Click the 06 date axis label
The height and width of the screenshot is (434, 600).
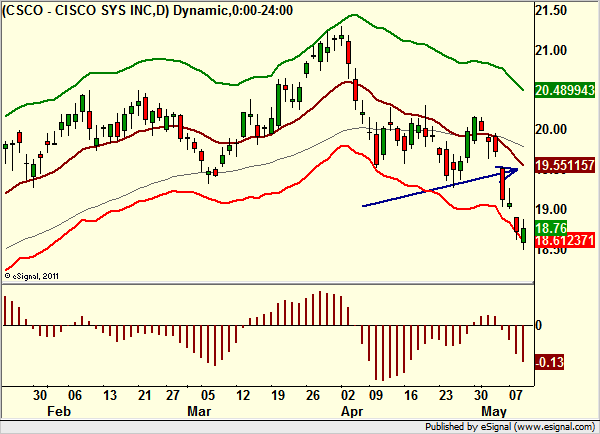(75, 395)
